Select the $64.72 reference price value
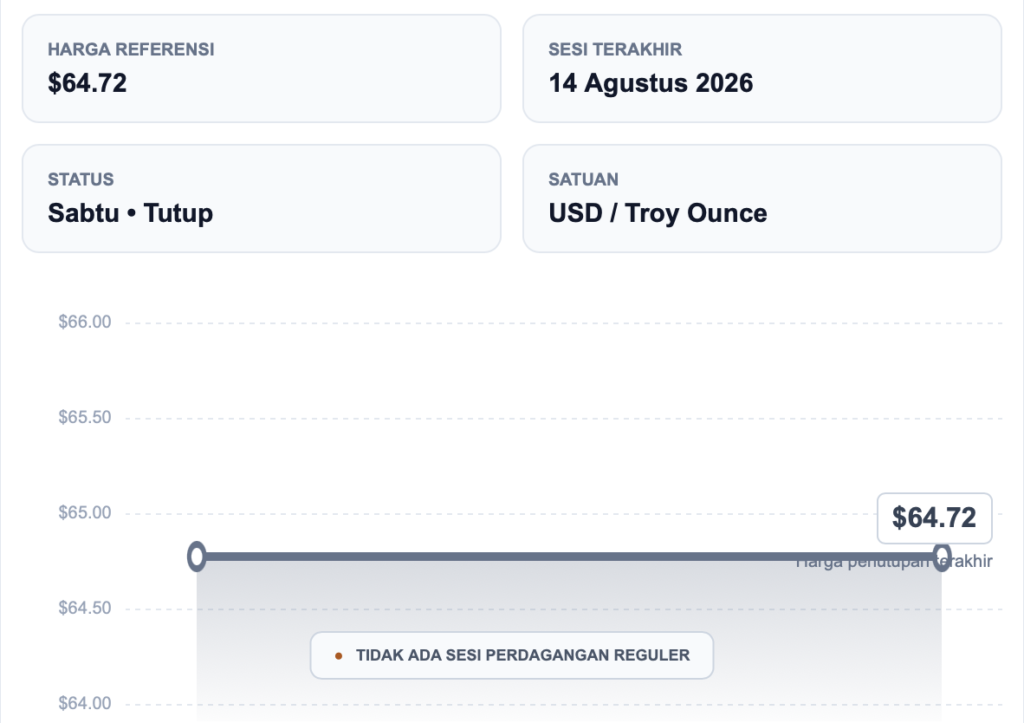Image resolution: width=1024 pixels, height=723 pixels. click(x=88, y=84)
